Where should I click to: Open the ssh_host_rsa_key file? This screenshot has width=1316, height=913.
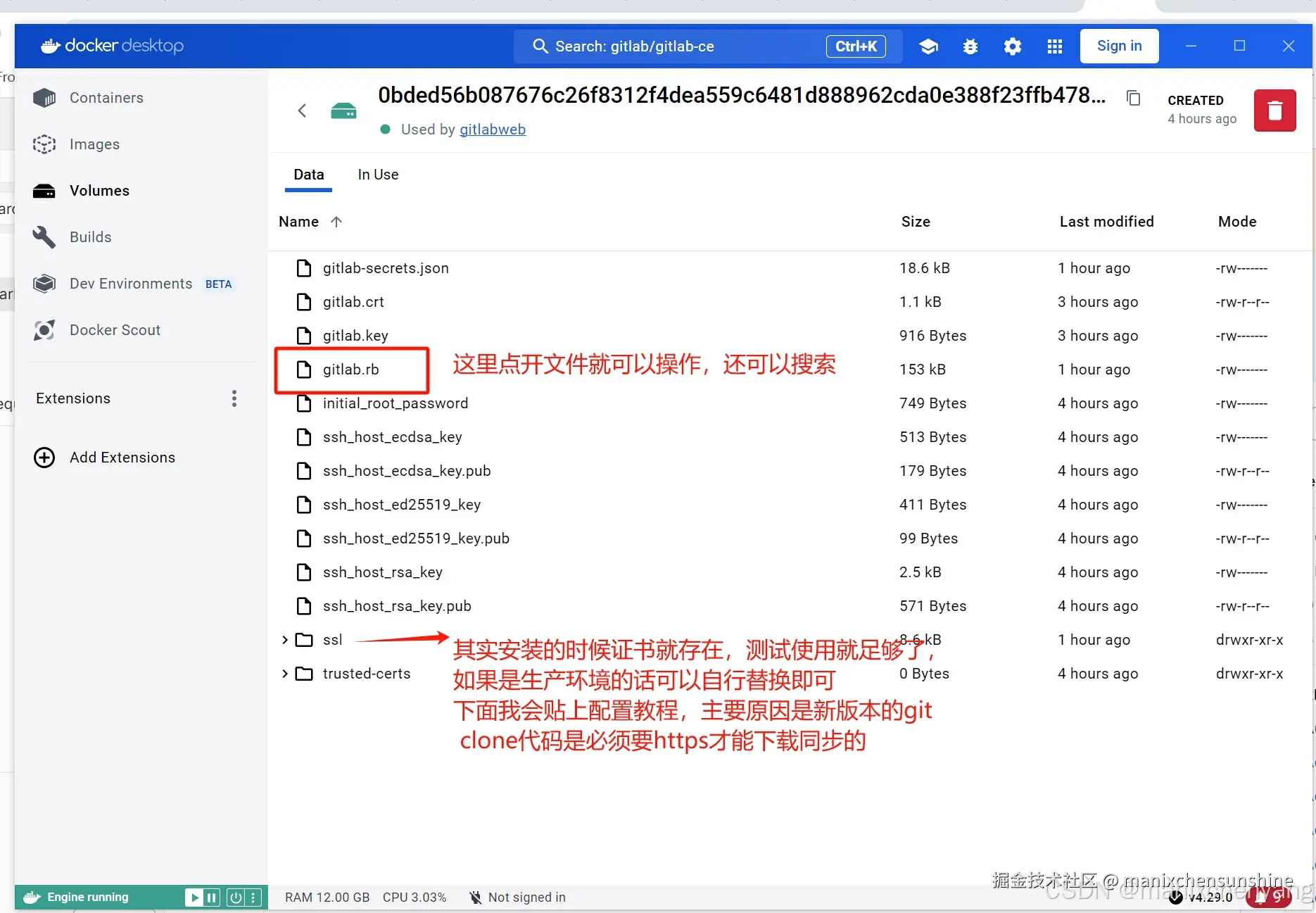[383, 572]
